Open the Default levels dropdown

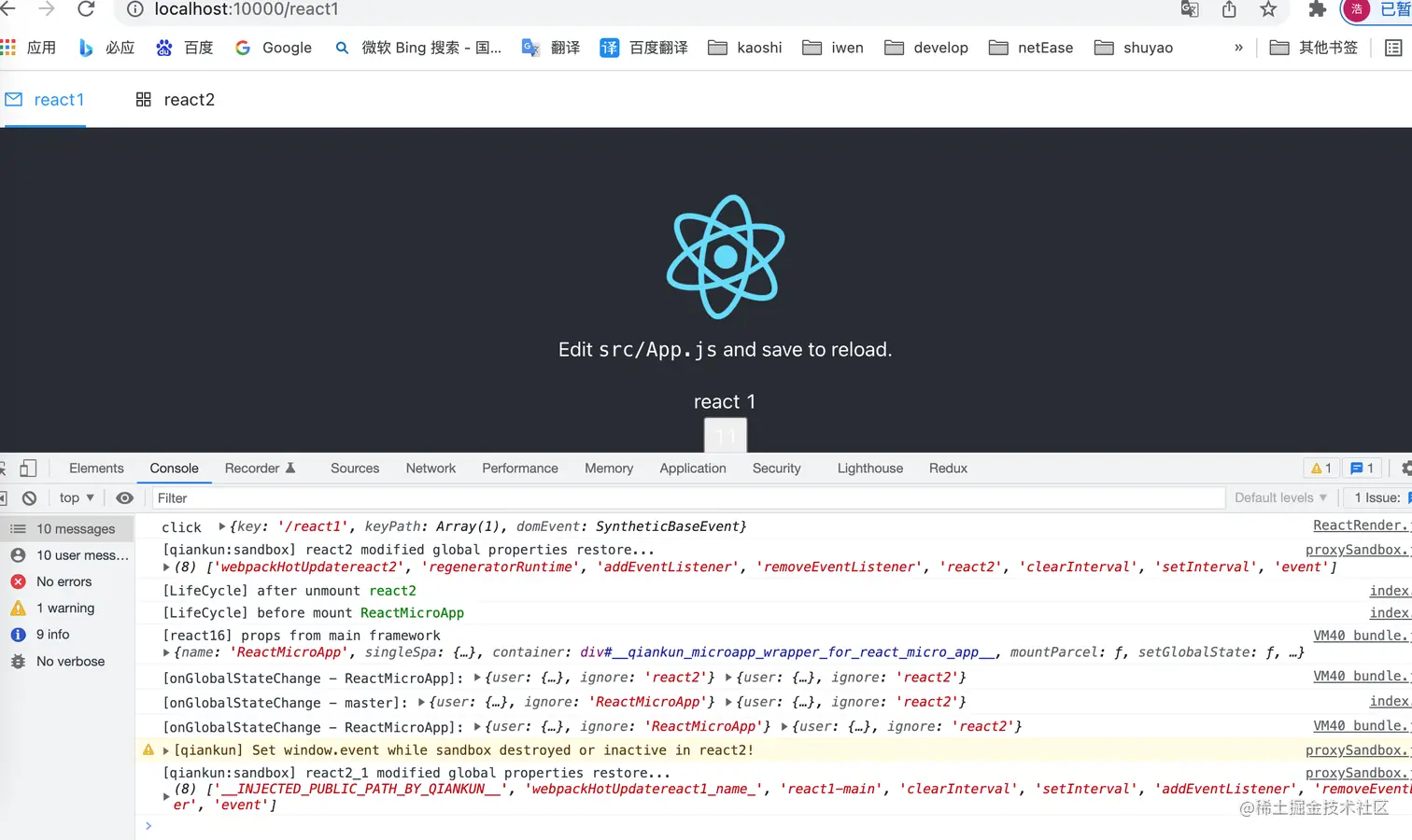coord(1280,498)
